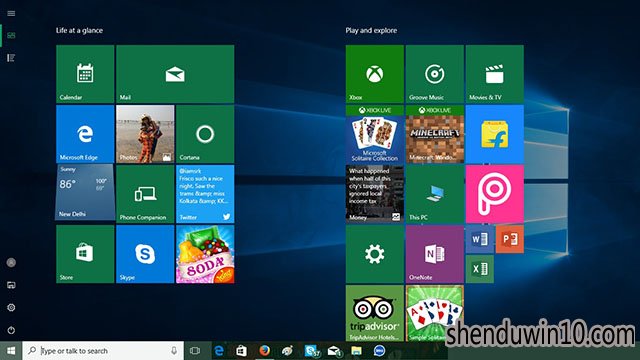Open the TripAdvisor Hotels tile

375,313
